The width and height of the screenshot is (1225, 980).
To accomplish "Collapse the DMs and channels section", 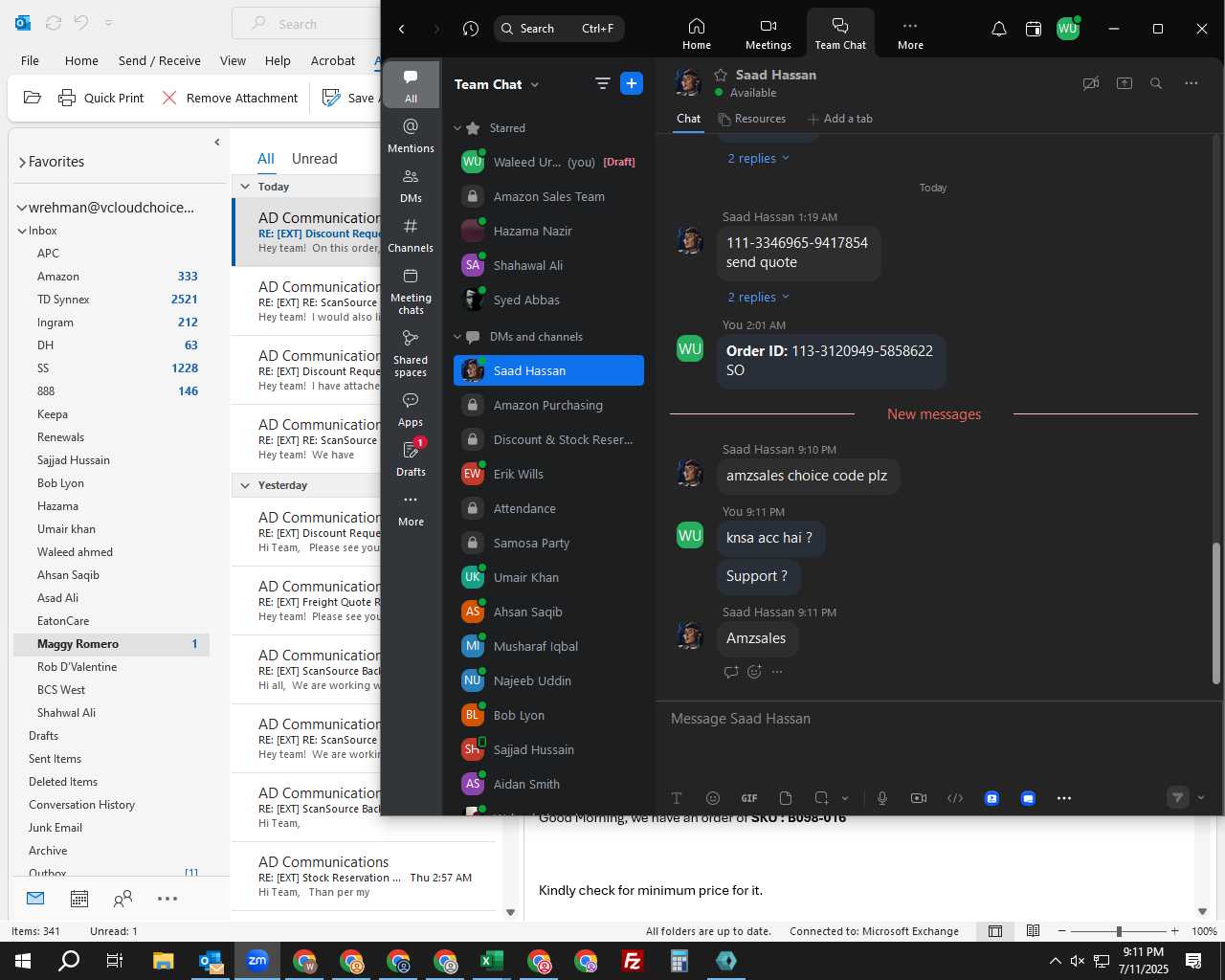I will click(457, 337).
